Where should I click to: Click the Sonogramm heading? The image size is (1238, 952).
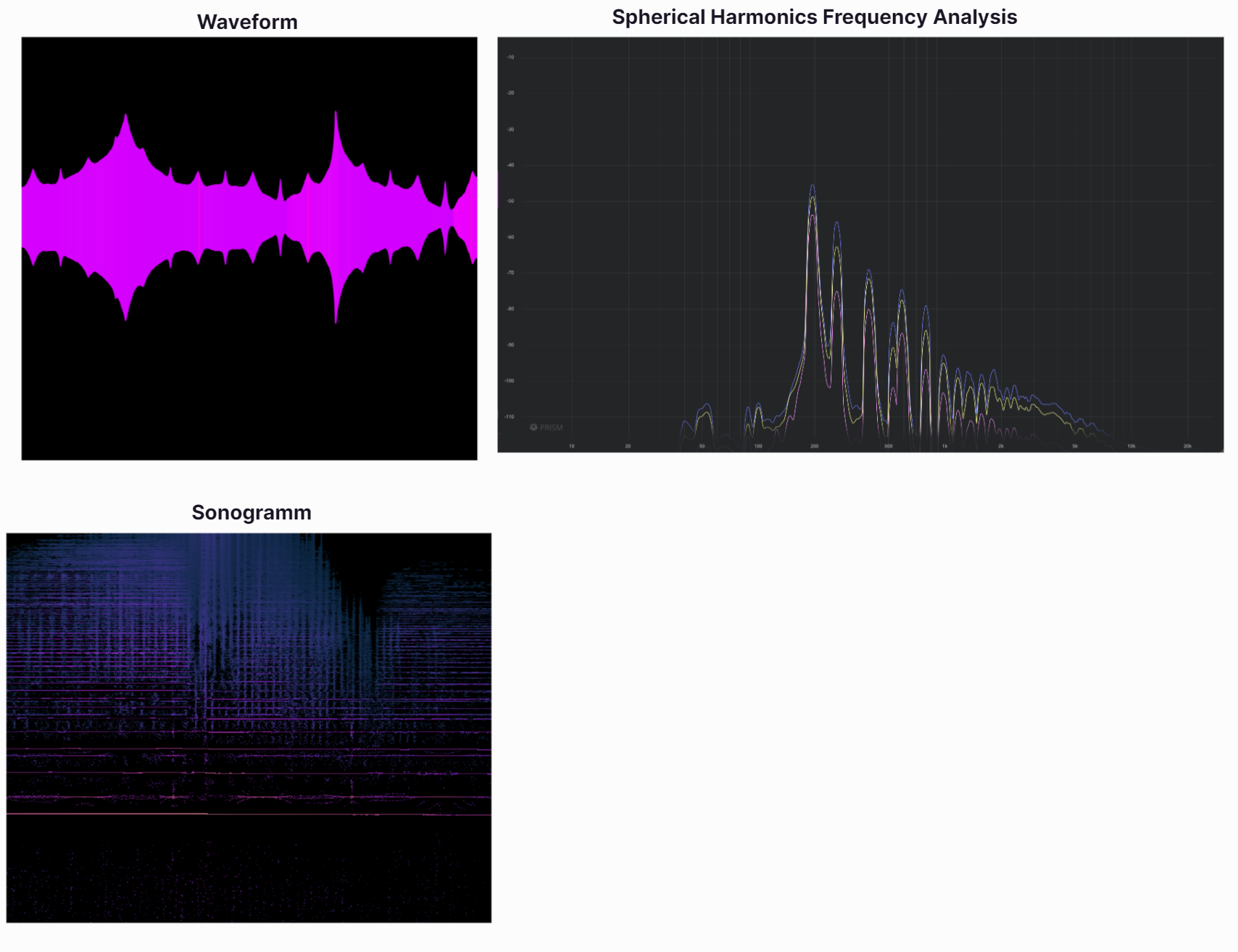[x=251, y=512]
